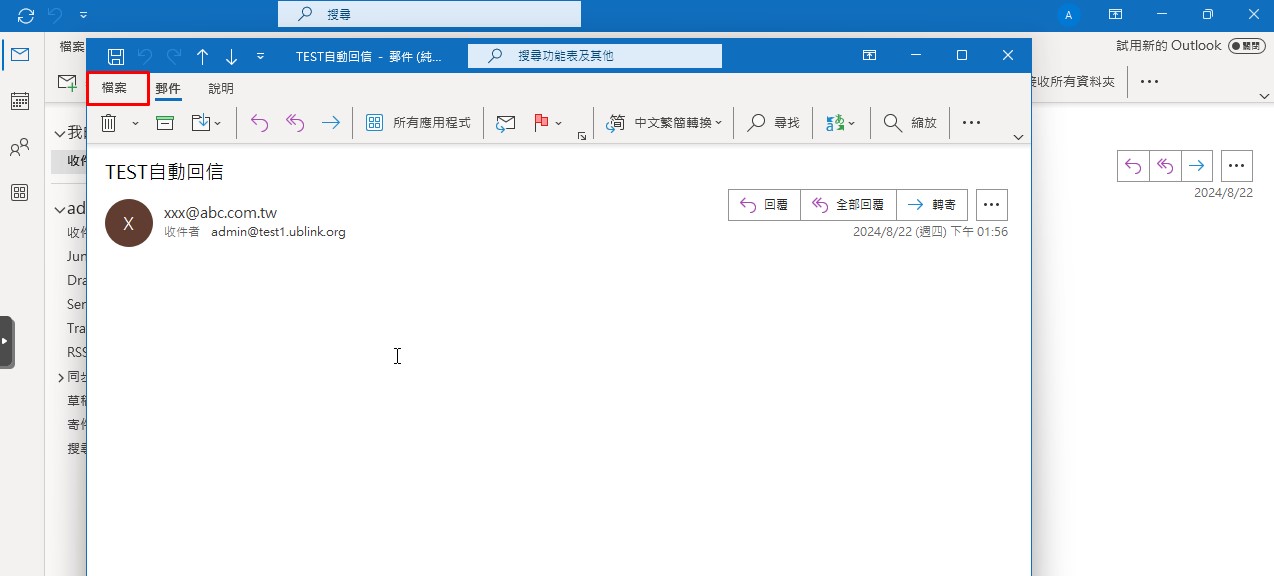Screen dimensions: 1274x576
Task: Open Calendar from left sidebar
Action: (19, 101)
